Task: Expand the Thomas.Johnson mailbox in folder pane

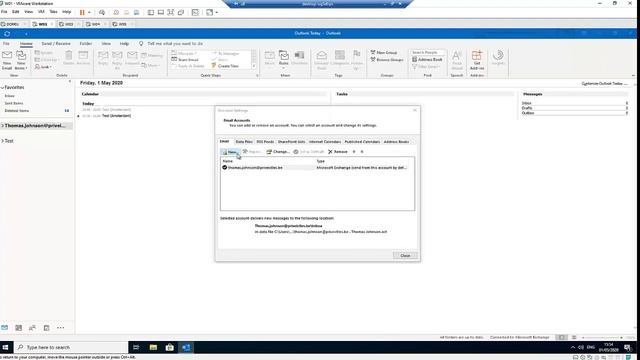Action: (x=2, y=126)
